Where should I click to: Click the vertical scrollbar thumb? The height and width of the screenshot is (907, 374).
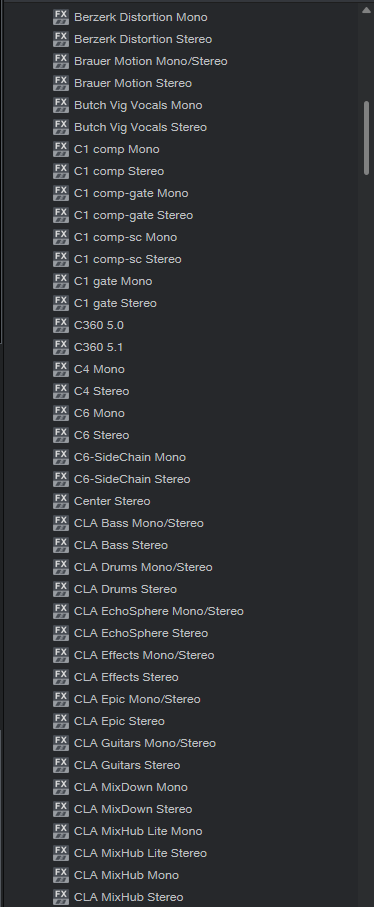pos(366,138)
